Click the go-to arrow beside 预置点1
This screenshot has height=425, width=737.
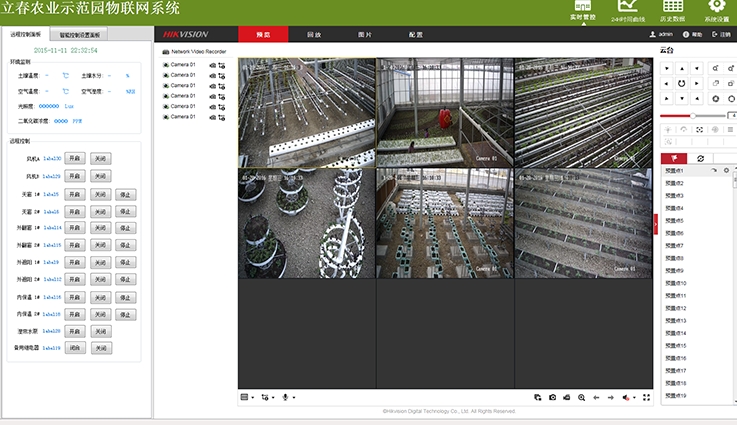(x=714, y=171)
